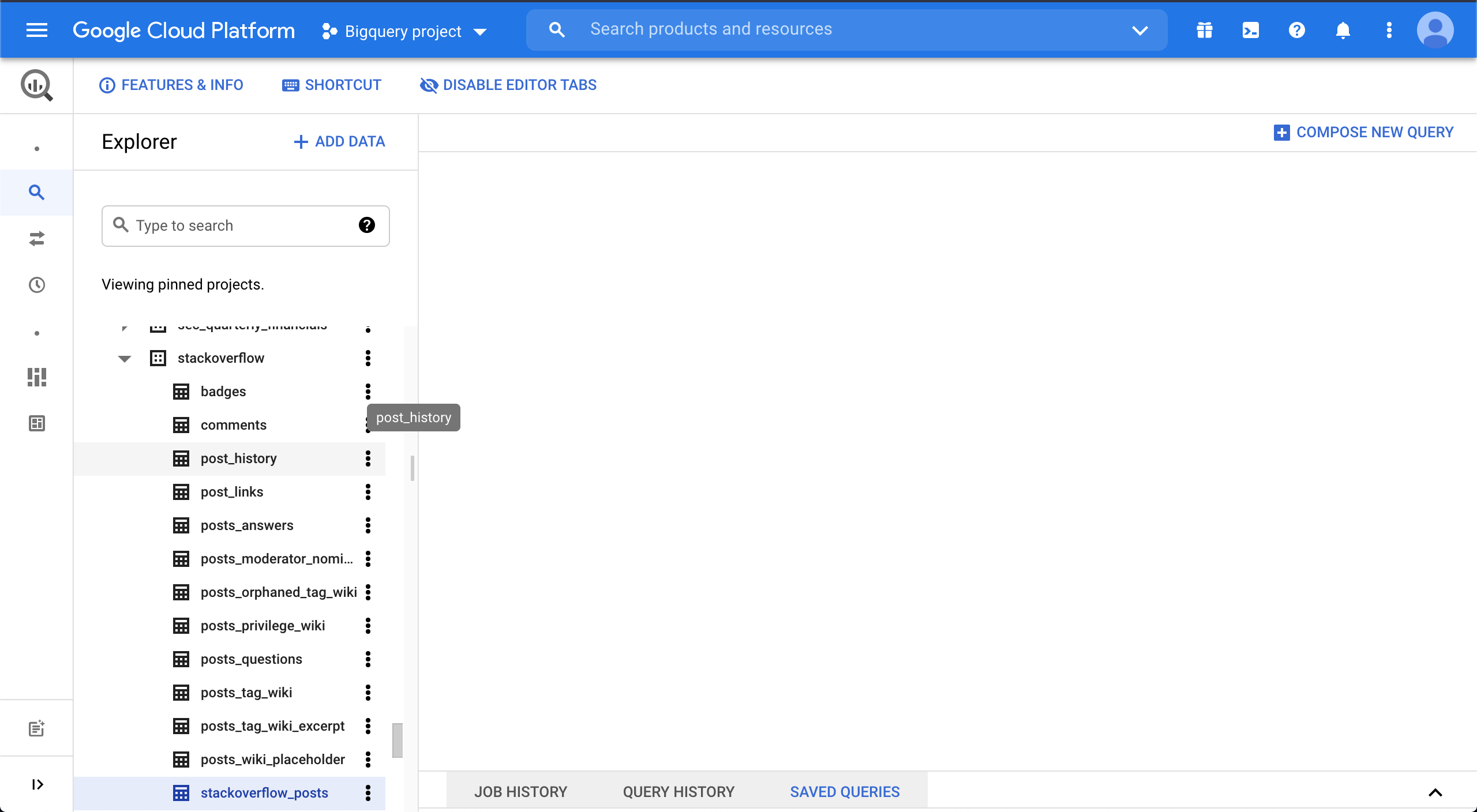Switch to the JOB HISTORY tab
This screenshot has width=1477, height=812.
click(520, 792)
